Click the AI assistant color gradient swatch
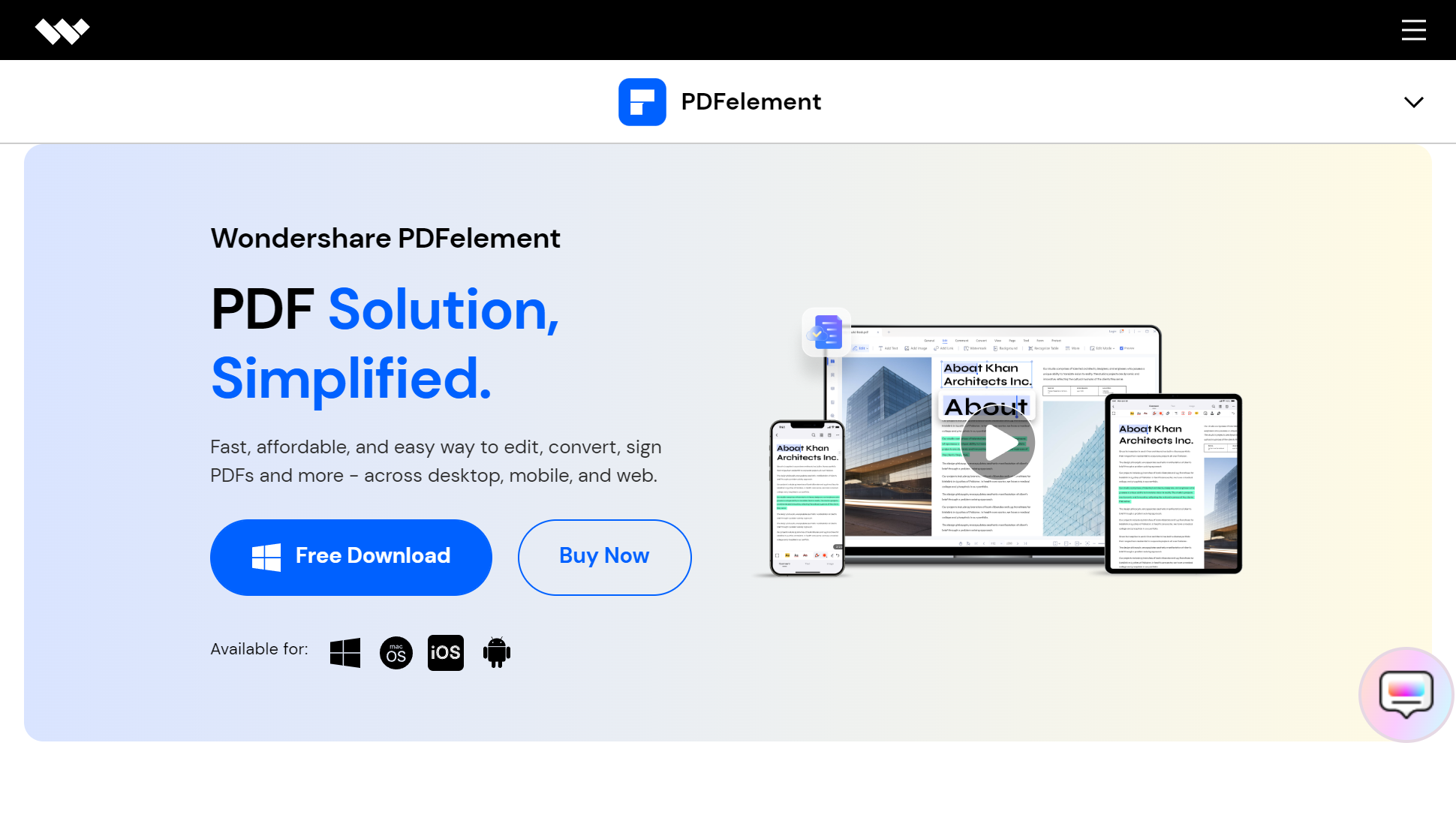This screenshot has height=818, width=1456. [1406, 694]
